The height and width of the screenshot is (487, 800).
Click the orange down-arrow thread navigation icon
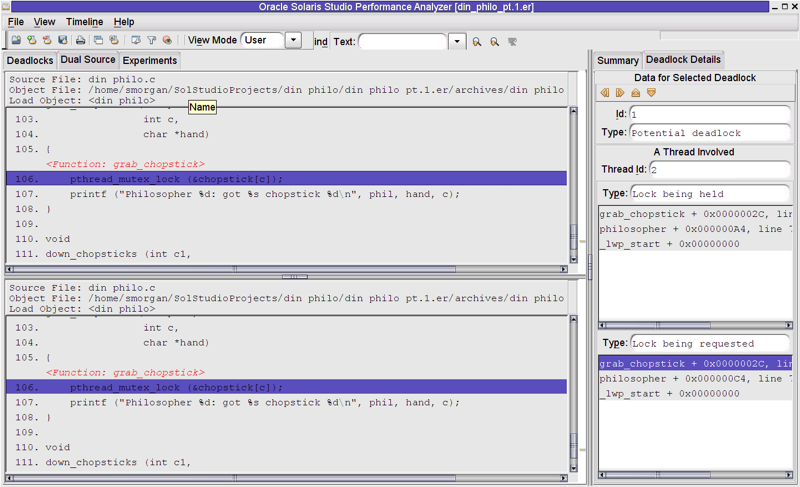(651, 93)
